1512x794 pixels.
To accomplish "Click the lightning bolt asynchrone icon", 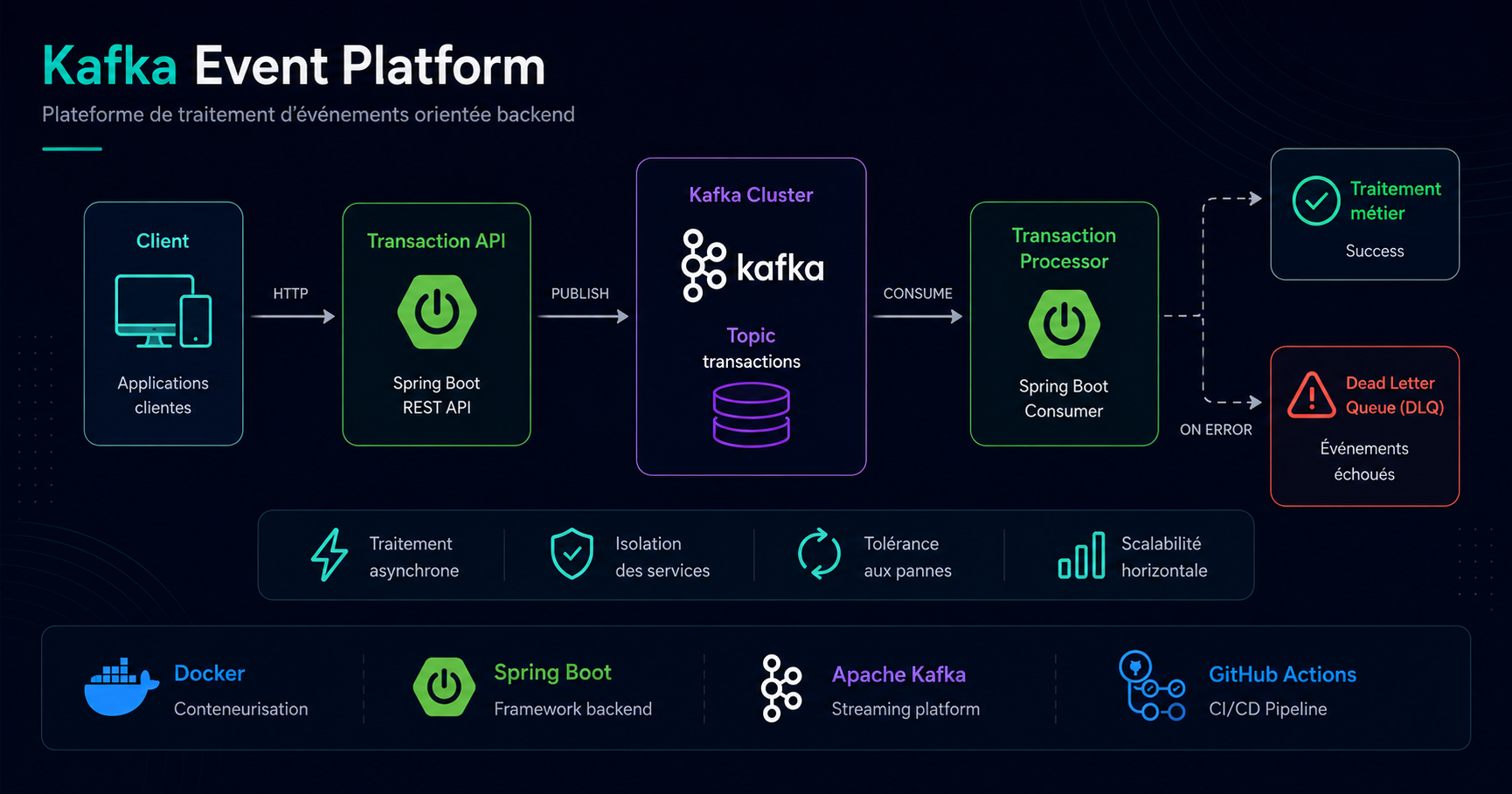I will point(329,555).
